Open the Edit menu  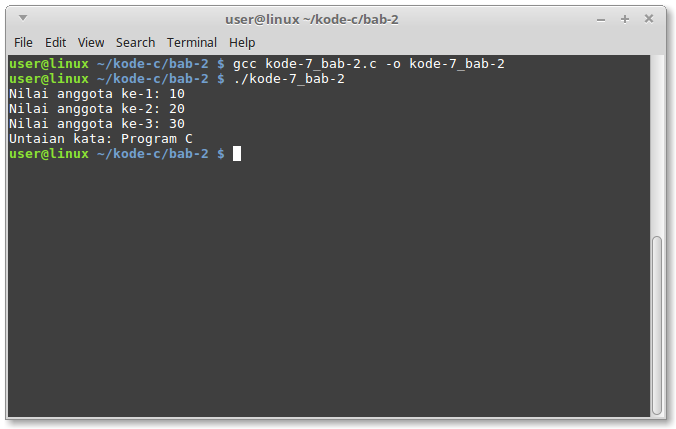pyautogui.click(x=55, y=42)
